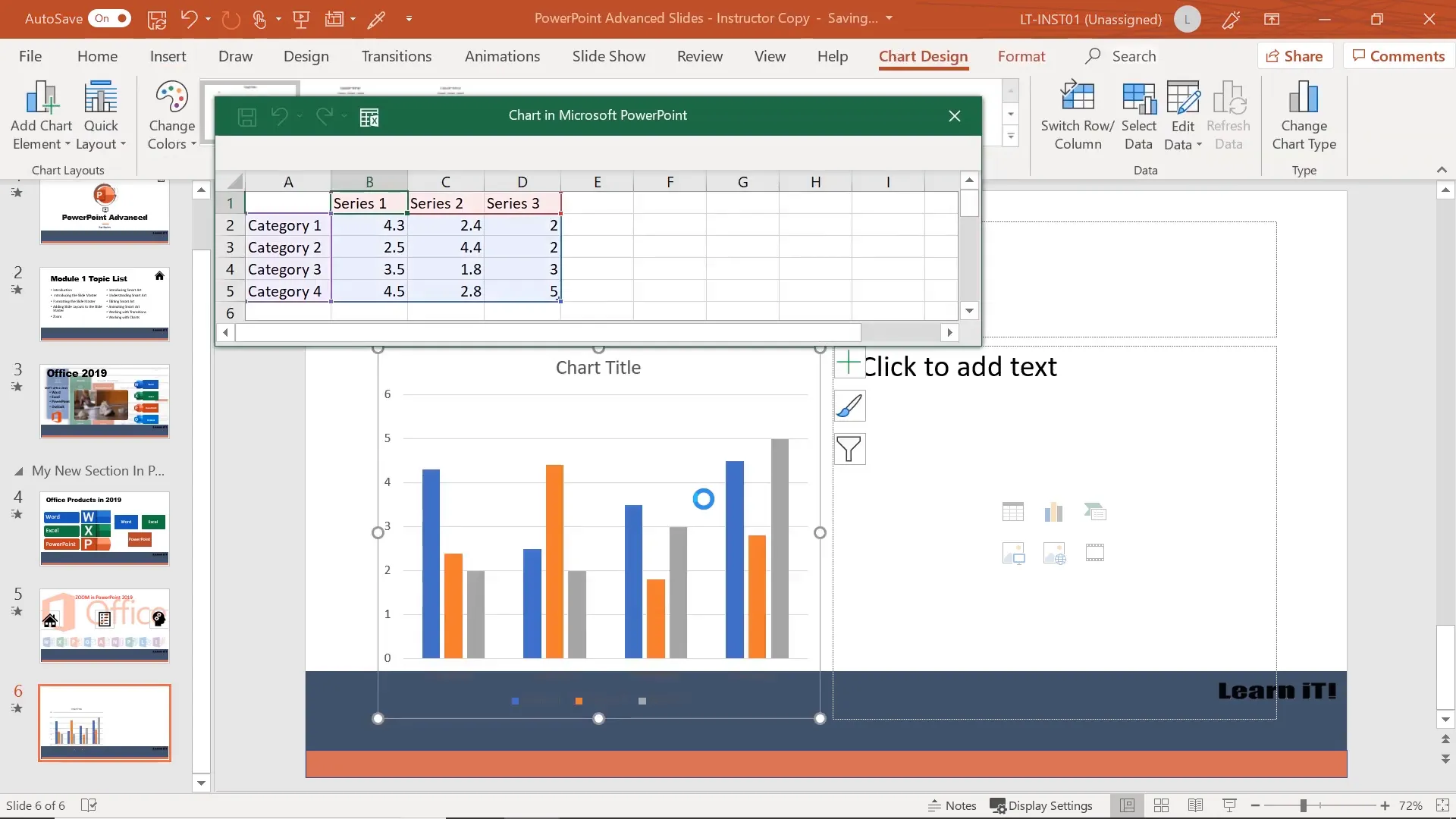Click Online Pictures icon in placeholder
Image resolution: width=1456 pixels, height=819 pixels.
pyautogui.click(x=1053, y=553)
